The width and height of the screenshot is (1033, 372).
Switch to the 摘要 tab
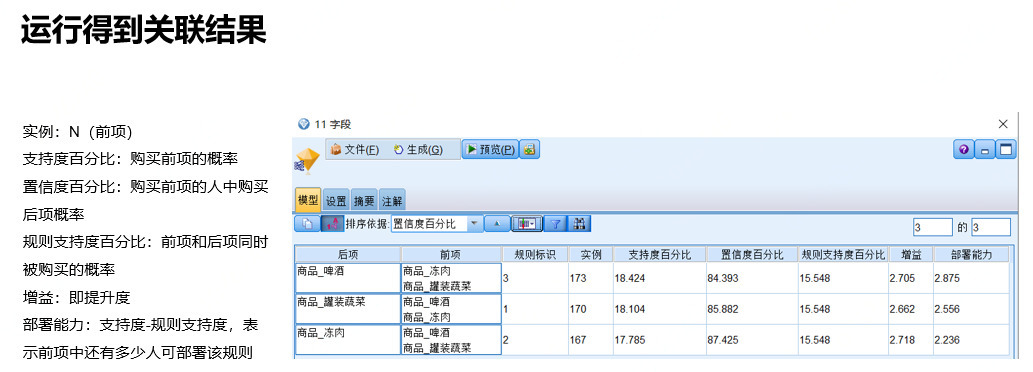(364, 200)
